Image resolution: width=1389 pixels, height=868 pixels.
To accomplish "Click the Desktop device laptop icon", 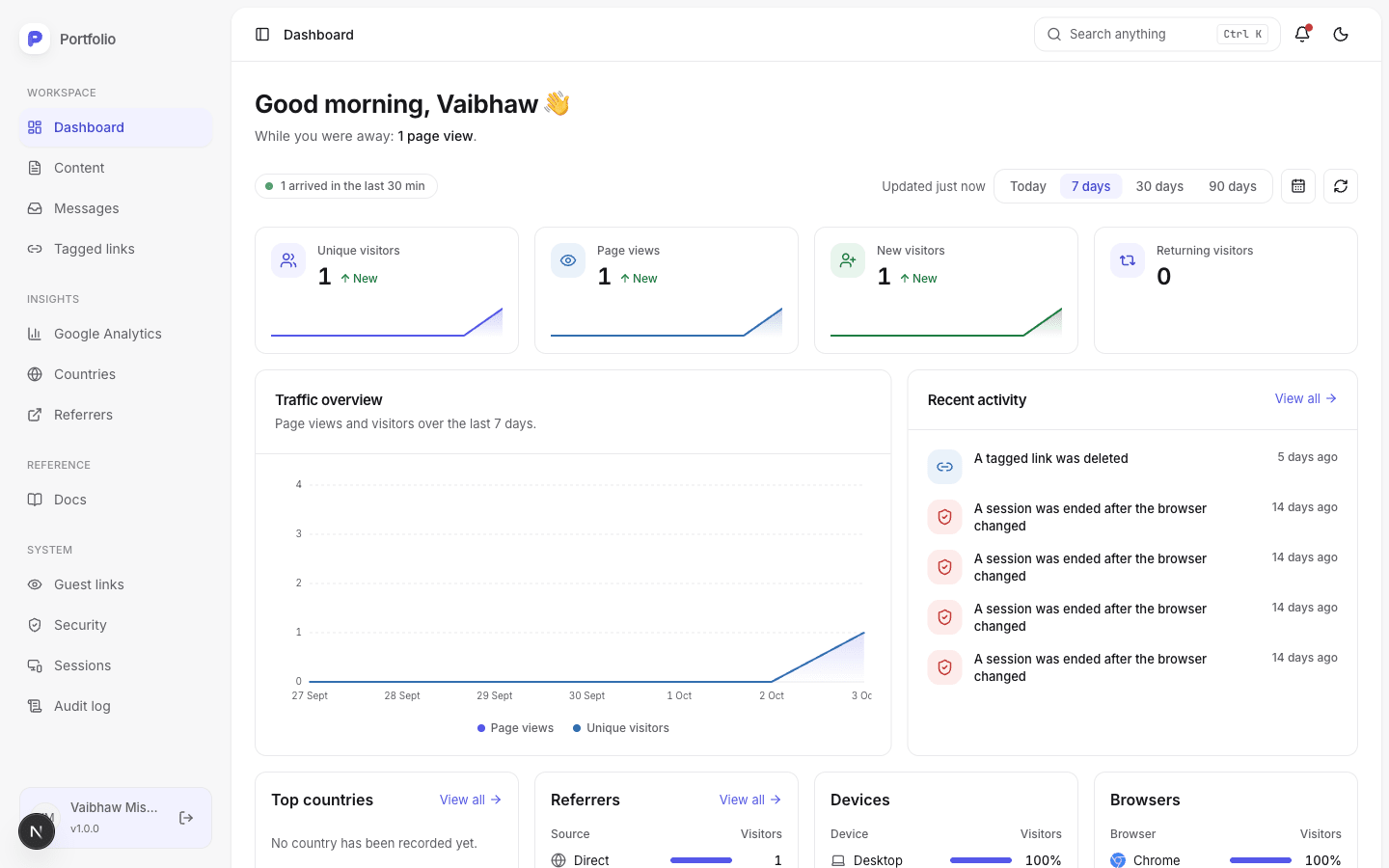I will (x=838, y=860).
